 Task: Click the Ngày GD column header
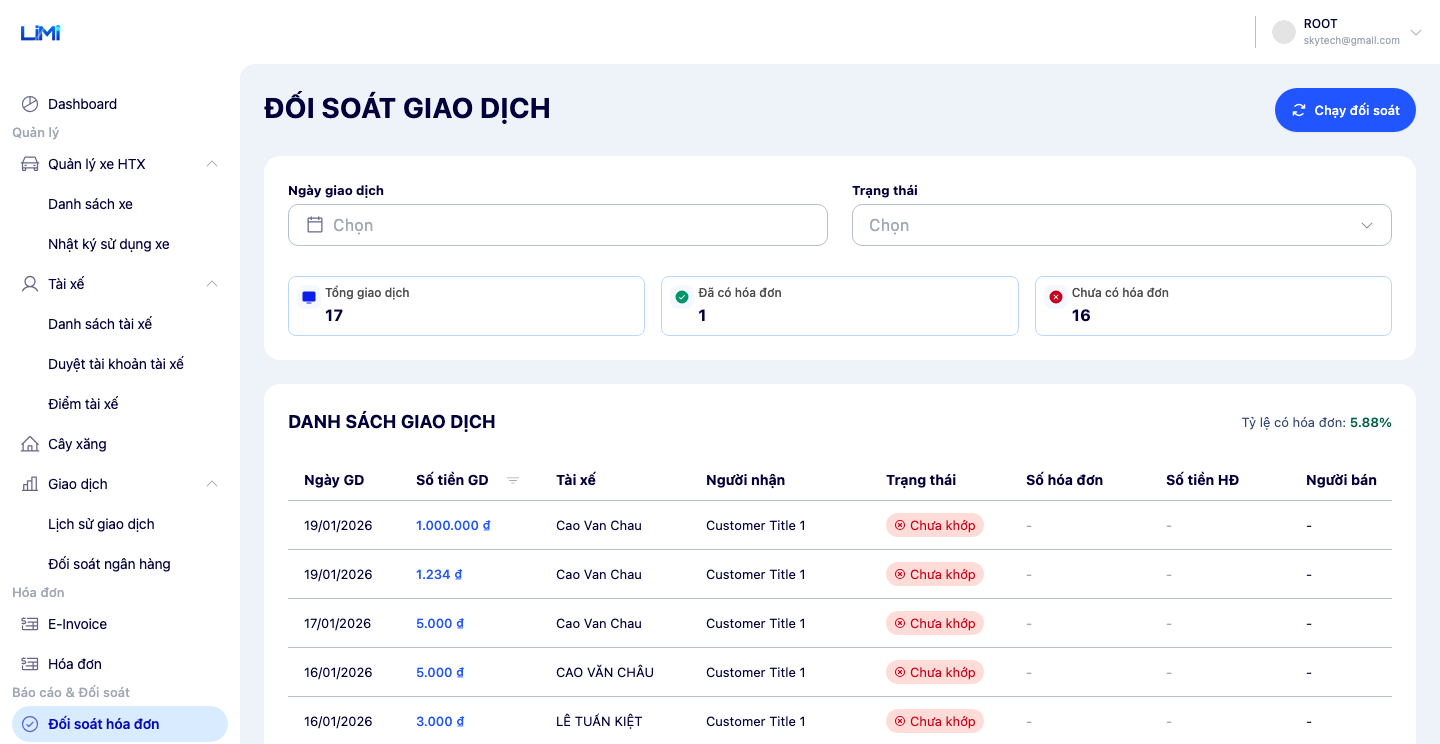point(334,480)
